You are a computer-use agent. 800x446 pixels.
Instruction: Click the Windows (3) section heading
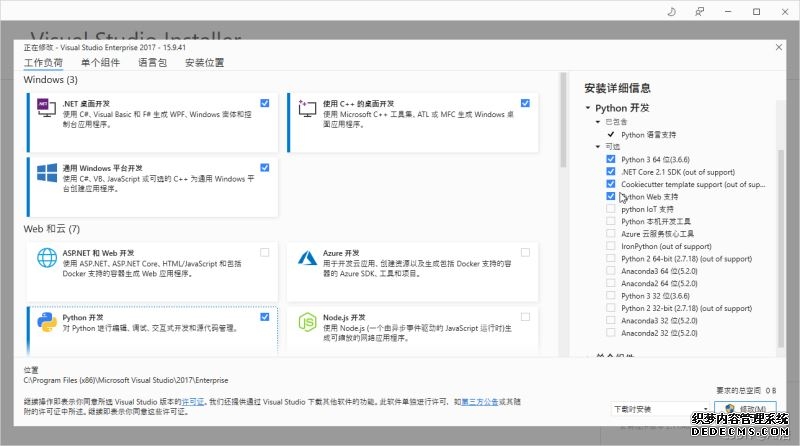[x=51, y=80]
